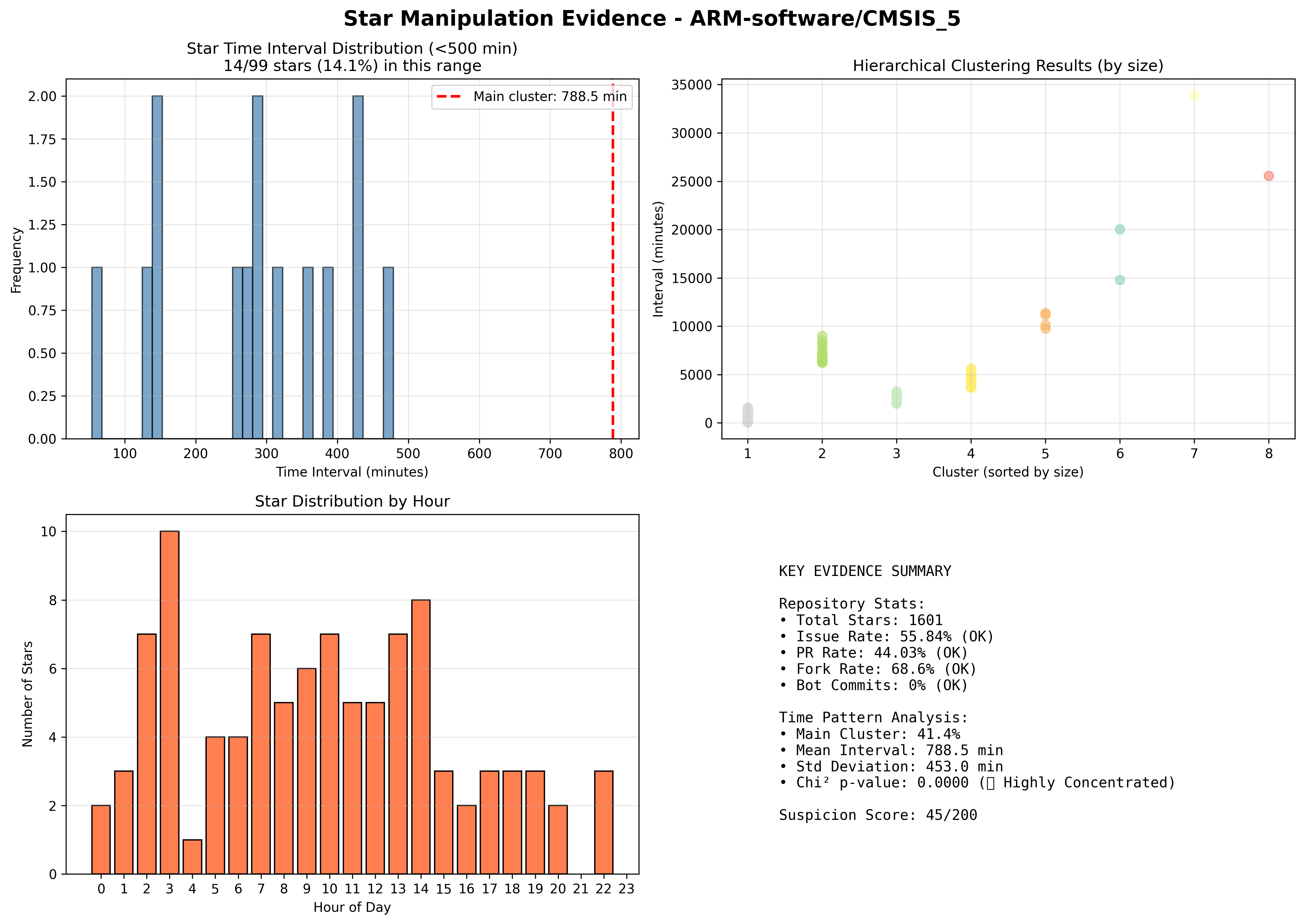Click the 'Mean Interval: 788.5 min' line
This screenshot has height=924, width=1304.
pyautogui.click(x=891, y=750)
